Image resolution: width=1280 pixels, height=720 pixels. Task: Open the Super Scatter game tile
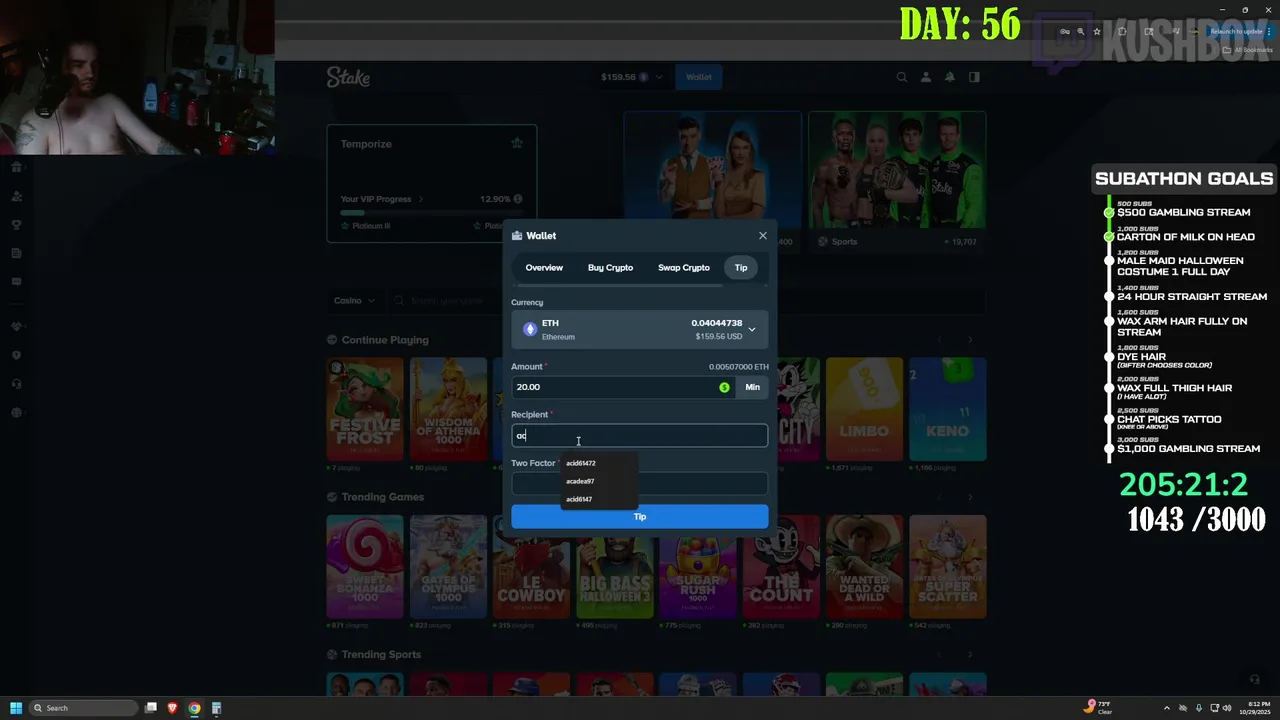coord(947,567)
